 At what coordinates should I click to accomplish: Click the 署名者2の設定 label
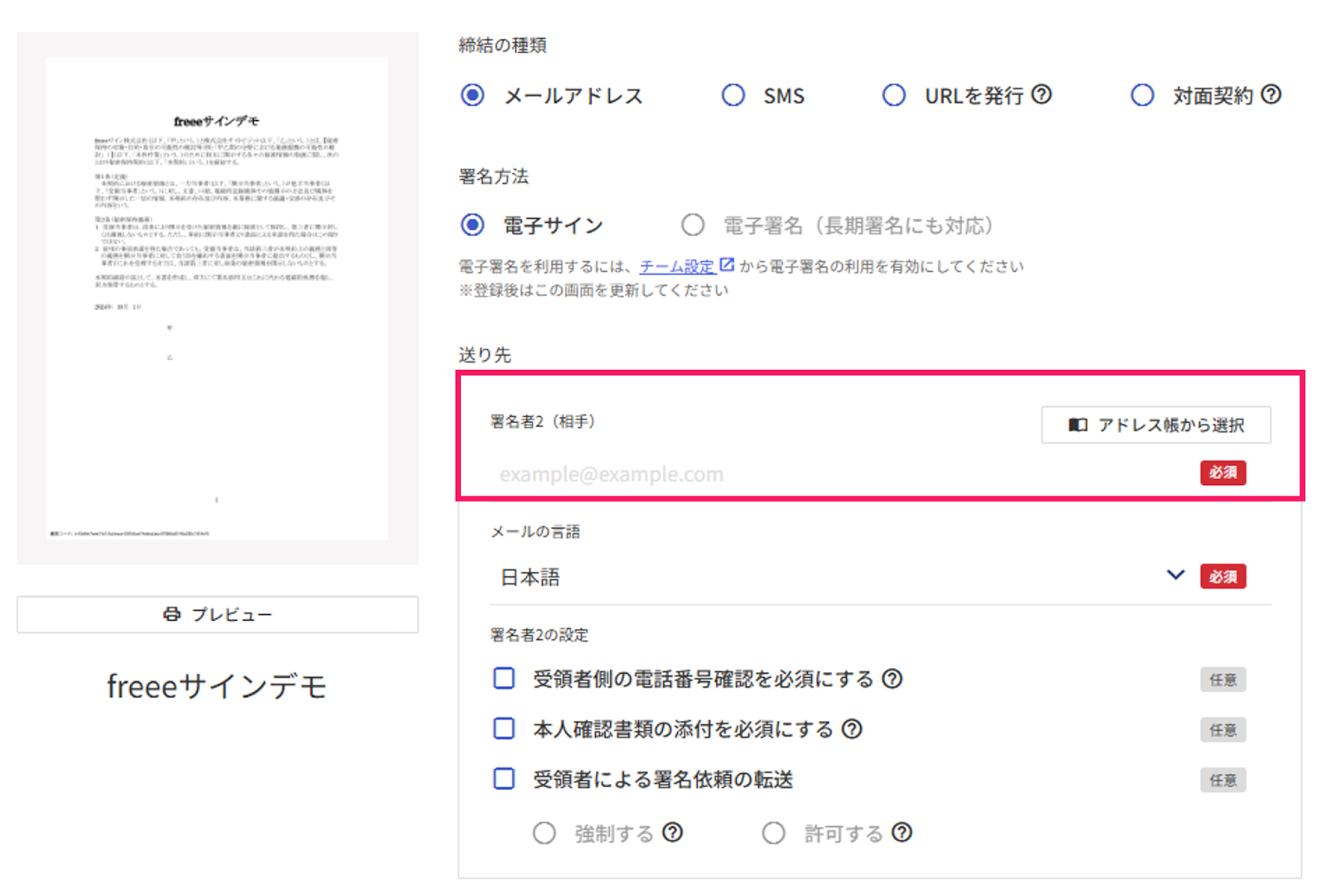click(540, 635)
